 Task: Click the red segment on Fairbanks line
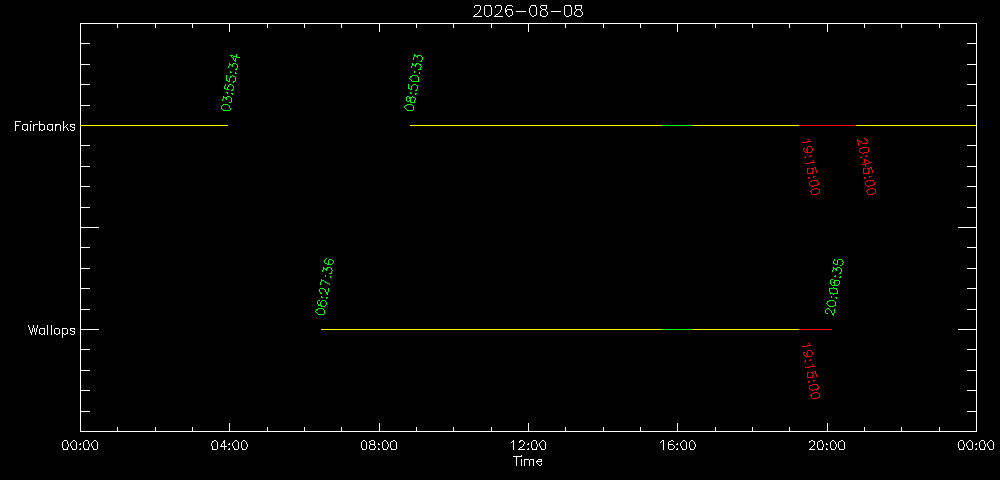[827, 126]
